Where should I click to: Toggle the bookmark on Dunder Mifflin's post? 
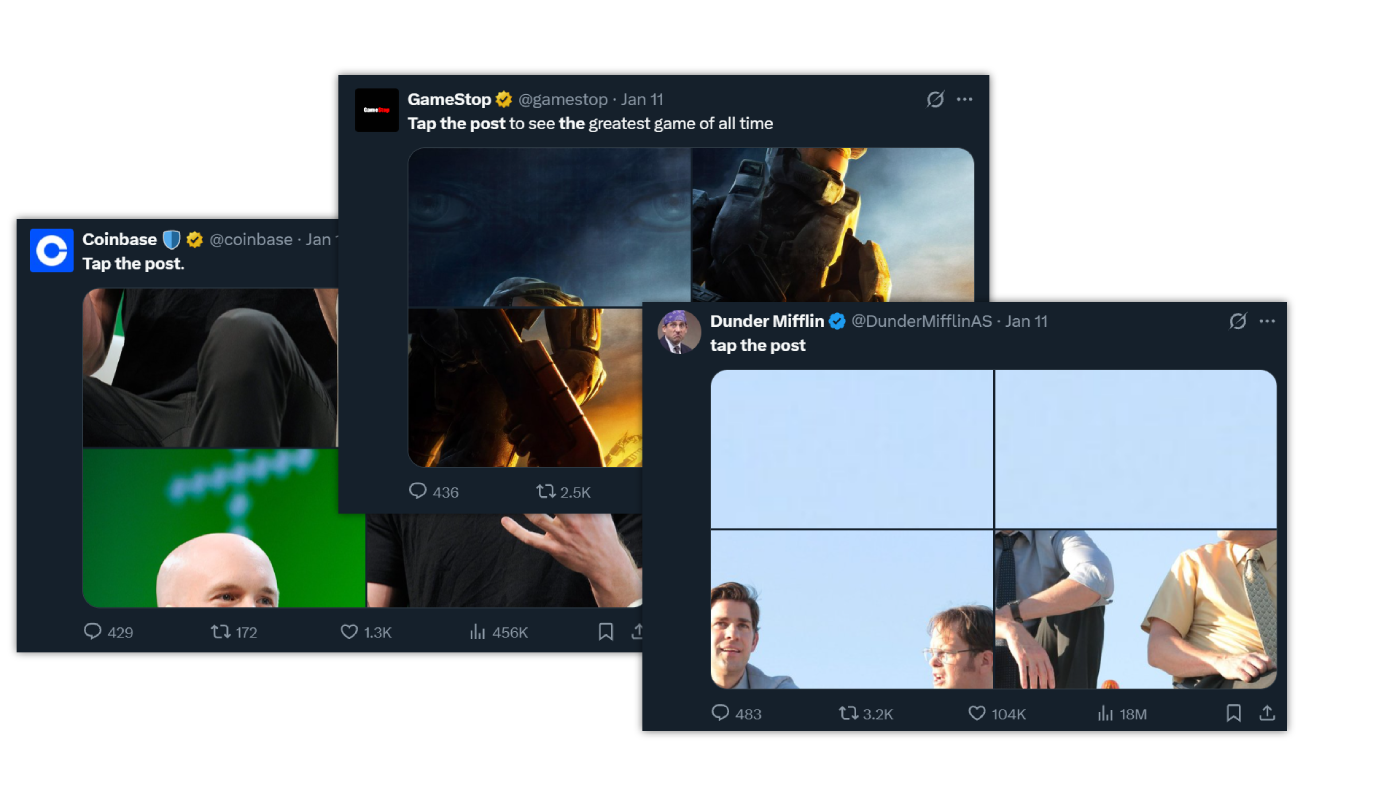[1233, 713]
